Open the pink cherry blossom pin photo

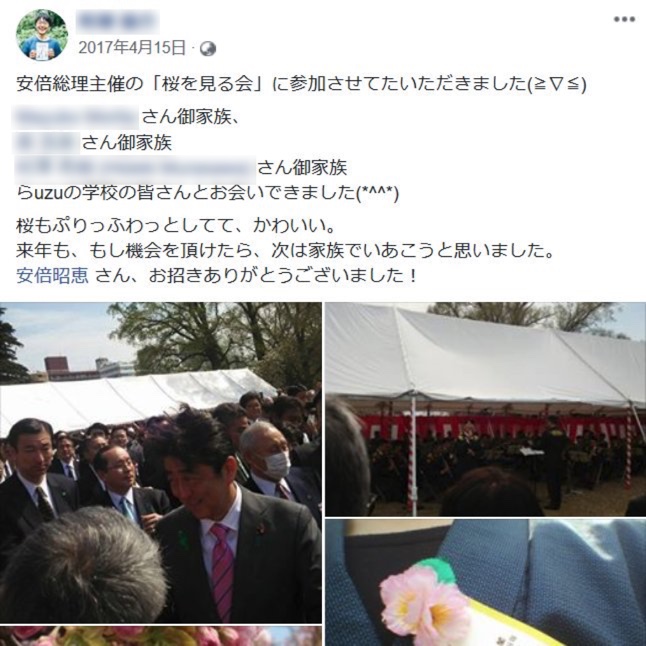485,583
